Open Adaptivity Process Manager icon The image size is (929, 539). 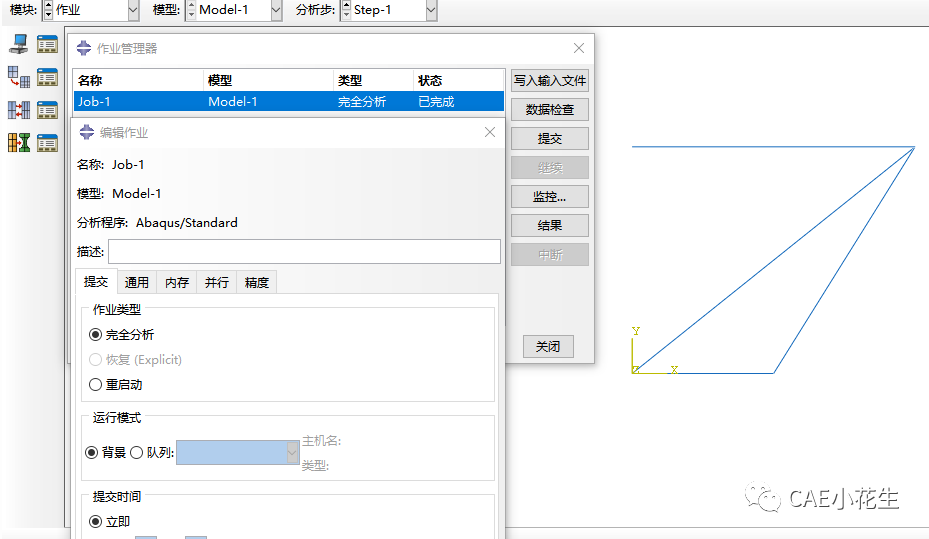point(47,77)
